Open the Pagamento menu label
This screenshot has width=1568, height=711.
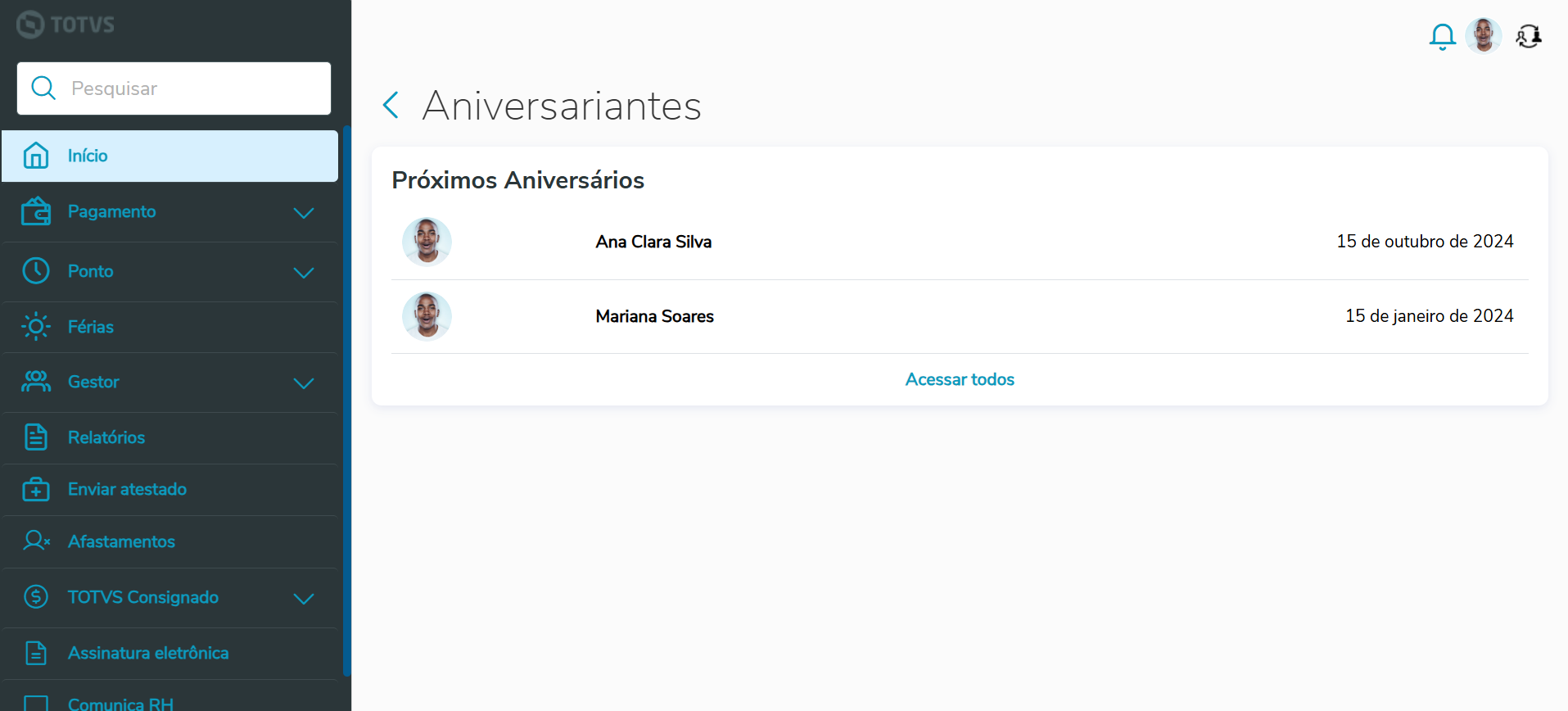(111, 211)
